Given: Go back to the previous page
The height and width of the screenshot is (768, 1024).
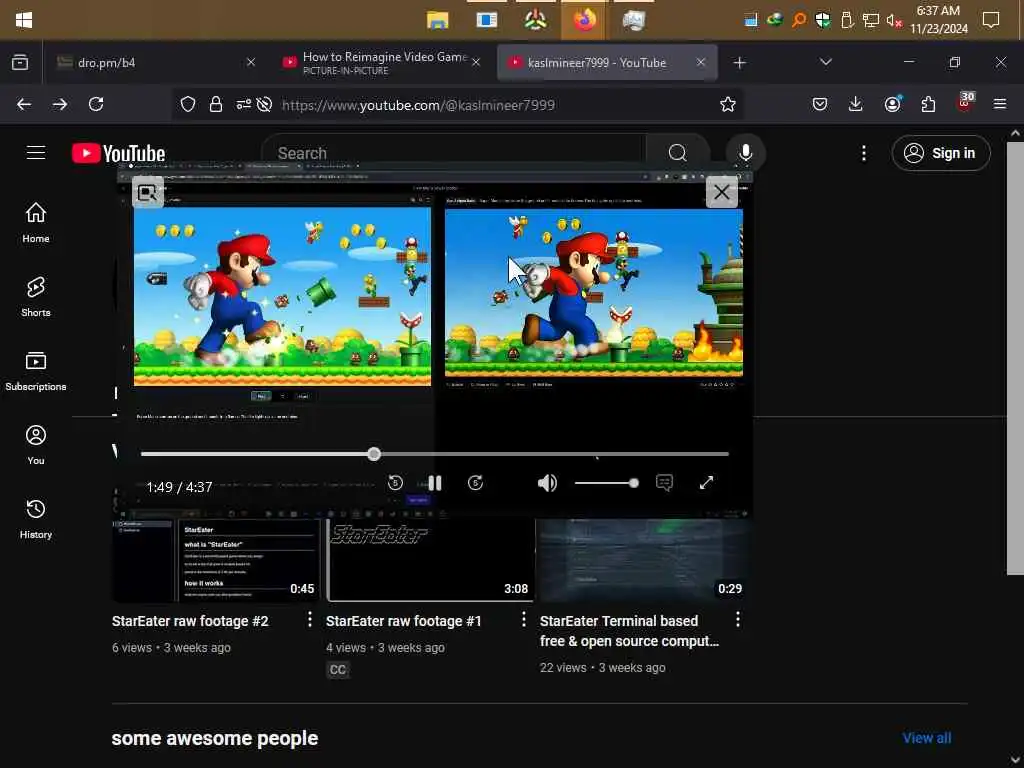Looking at the screenshot, I should 24,104.
